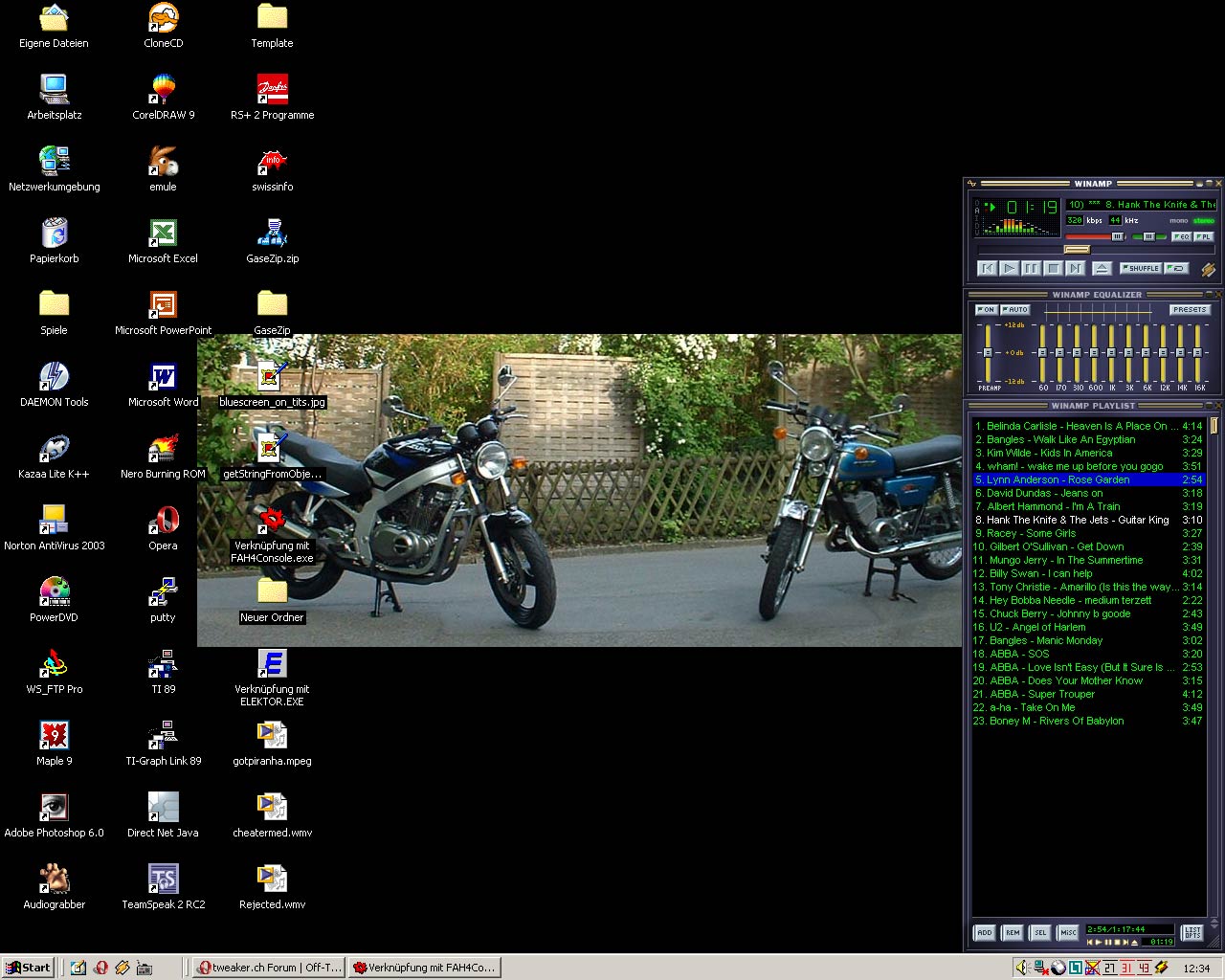Click the playlist REM button
This screenshot has width=1225, height=980.
1013,932
